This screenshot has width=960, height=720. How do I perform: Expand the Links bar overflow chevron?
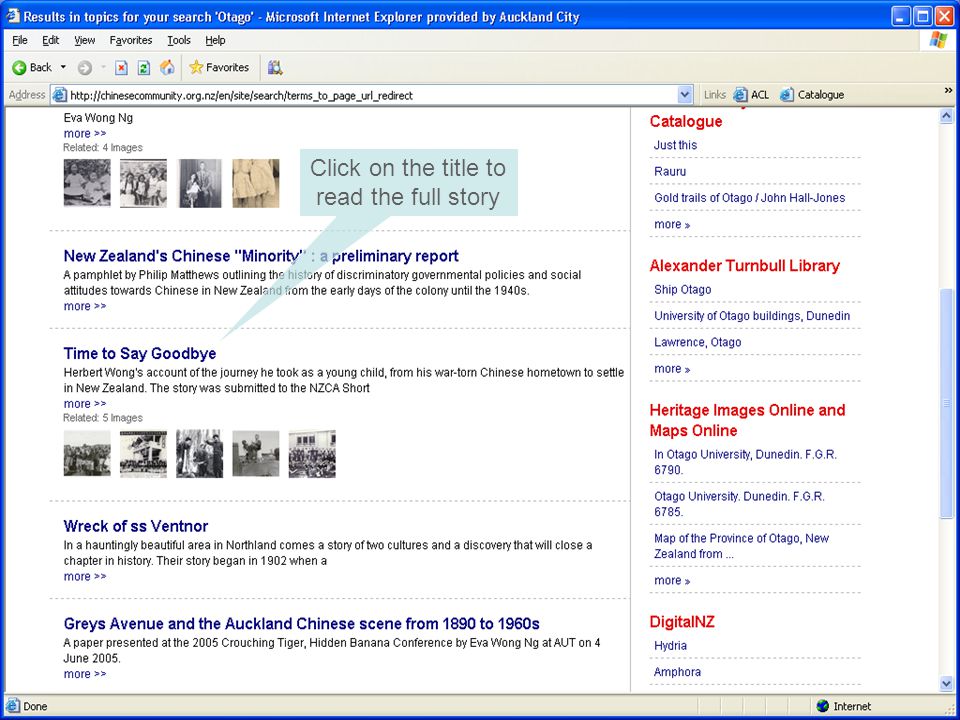coord(948,91)
